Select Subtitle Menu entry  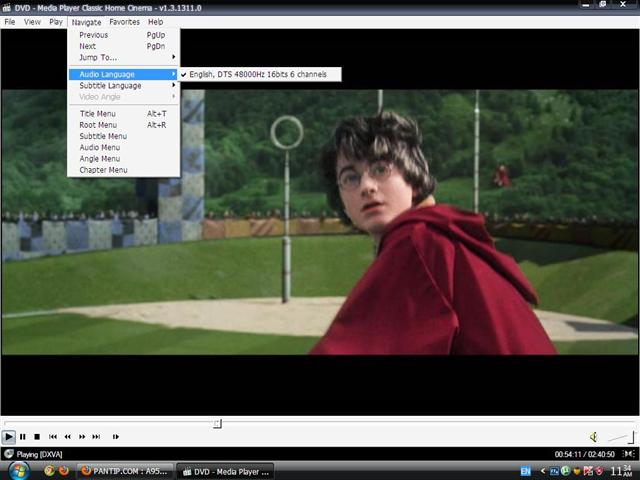coord(124,136)
